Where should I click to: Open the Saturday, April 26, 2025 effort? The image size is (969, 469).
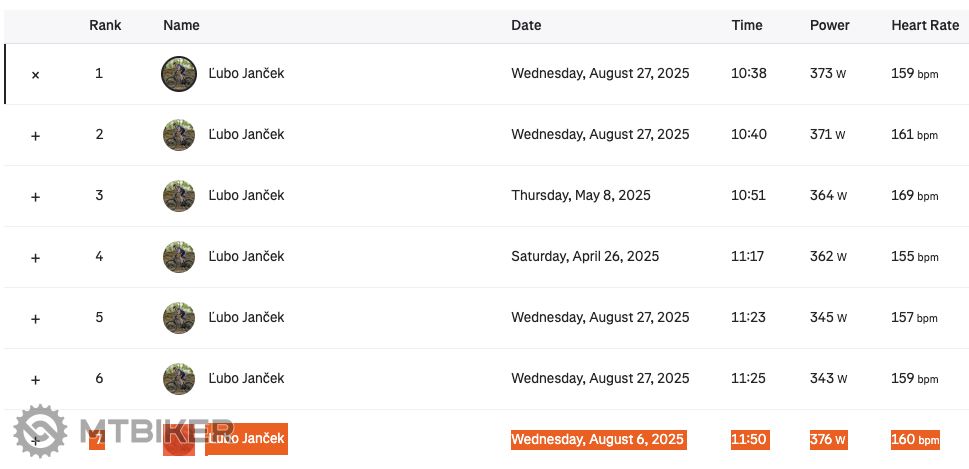coord(585,256)
